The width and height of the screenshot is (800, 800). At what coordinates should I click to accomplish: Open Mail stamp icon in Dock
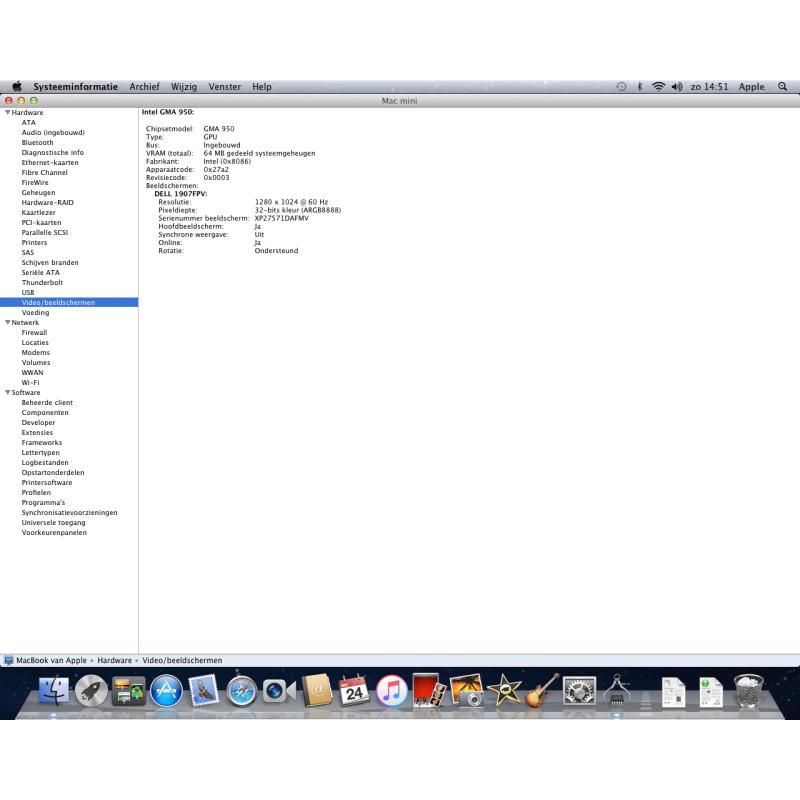204,691
